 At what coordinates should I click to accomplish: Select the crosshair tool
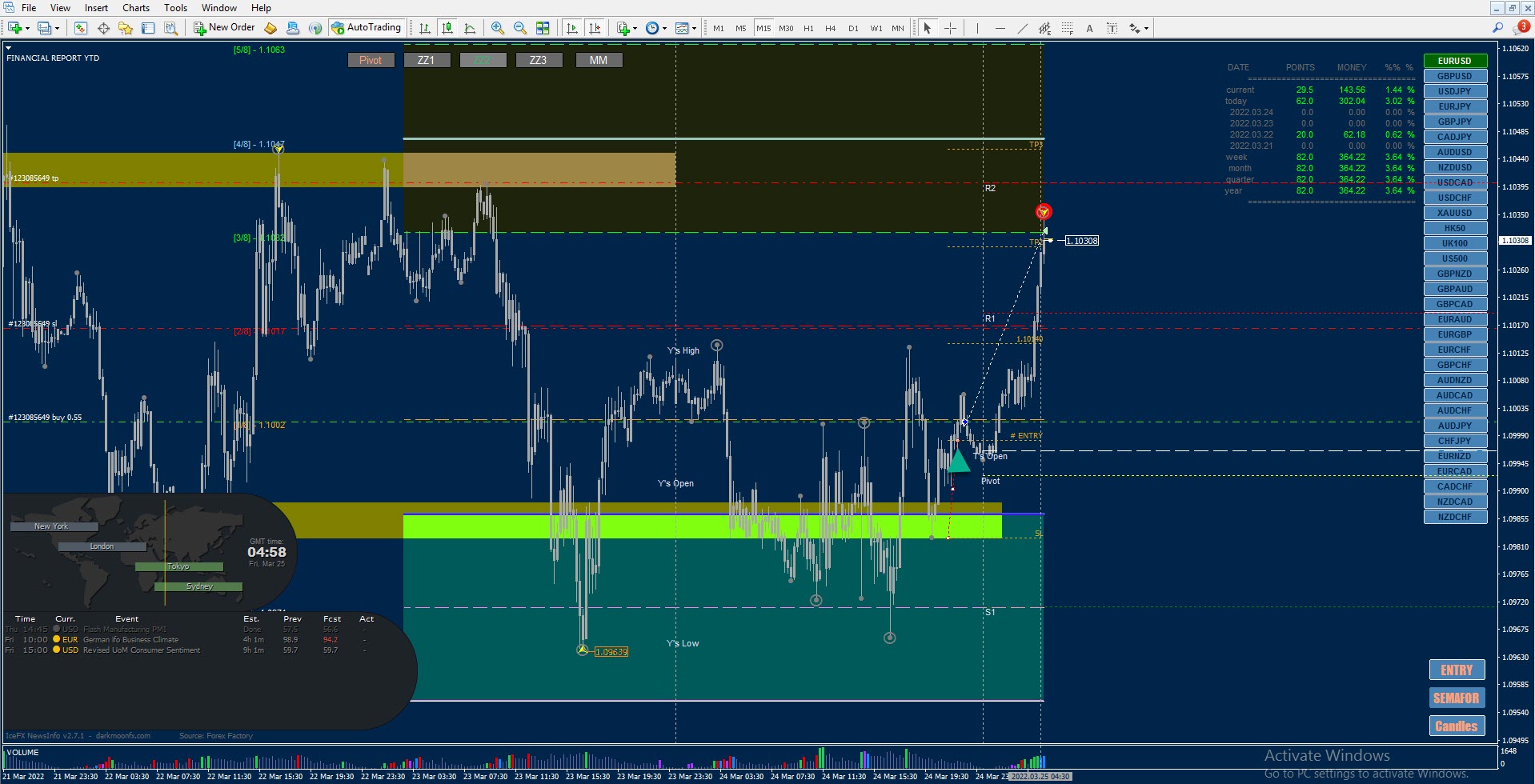(x=950, y=28)
